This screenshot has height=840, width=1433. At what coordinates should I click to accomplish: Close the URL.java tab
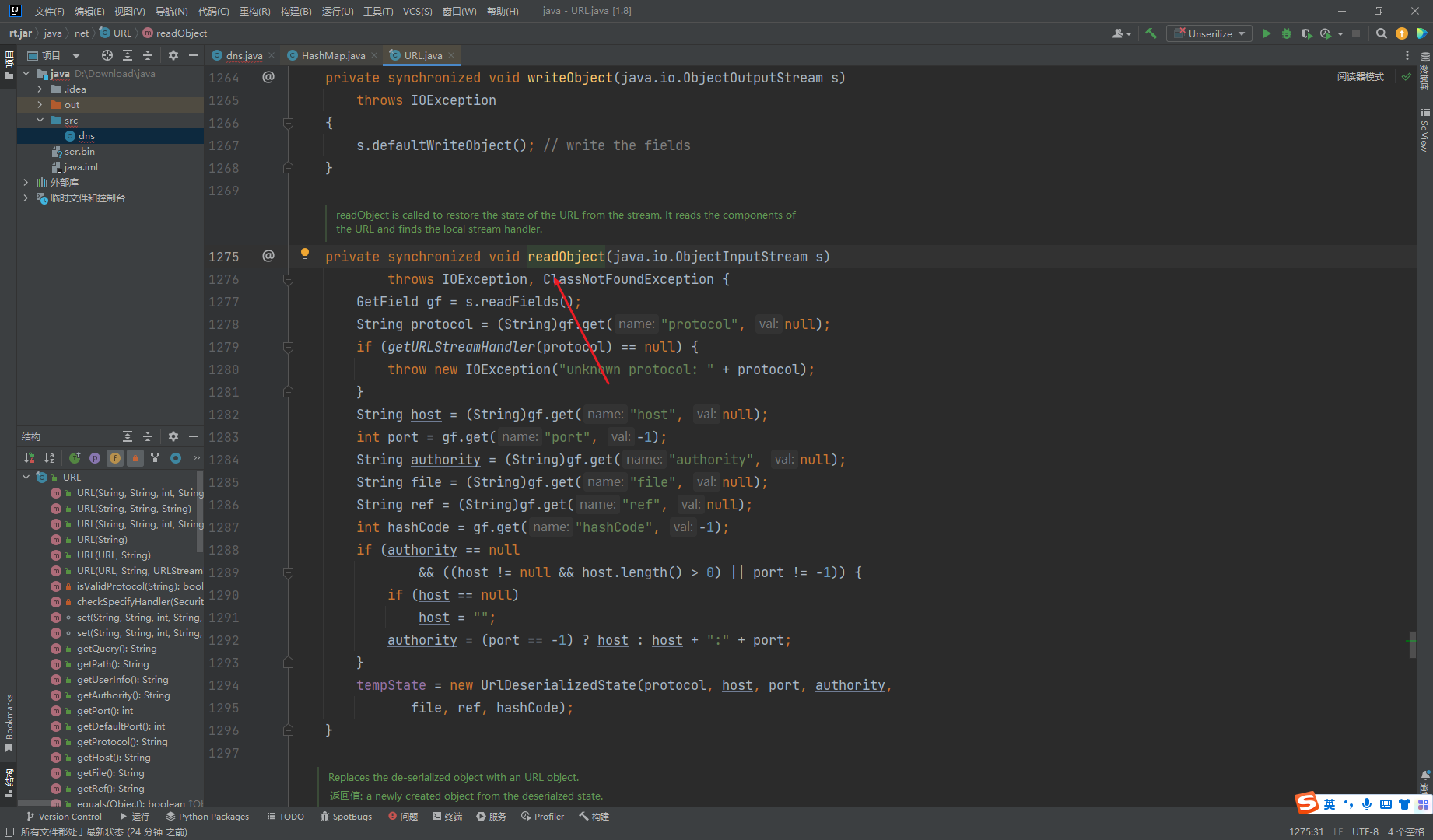coord(451,55)
